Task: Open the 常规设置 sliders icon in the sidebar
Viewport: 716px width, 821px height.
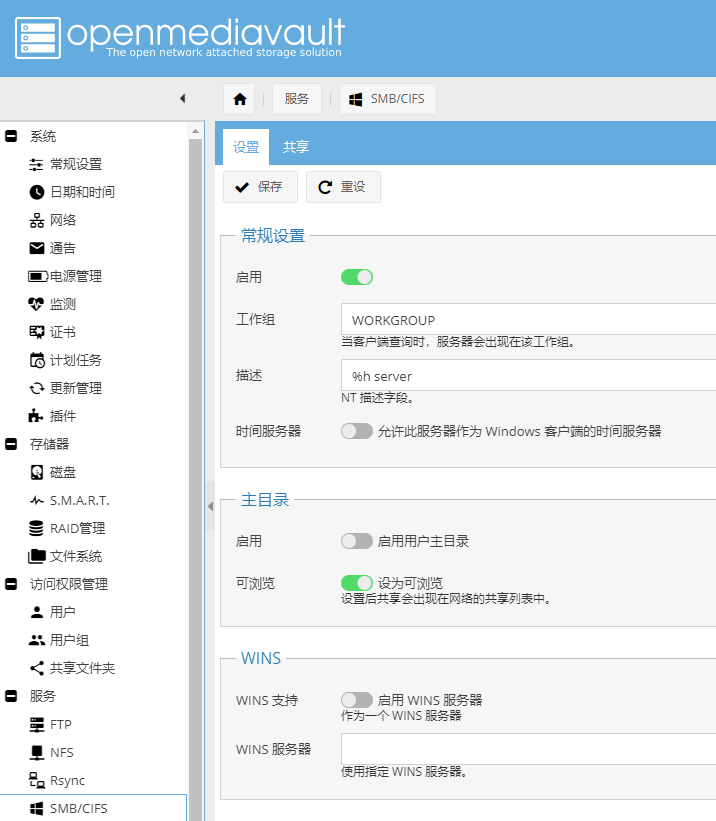Action: point(36,164)
